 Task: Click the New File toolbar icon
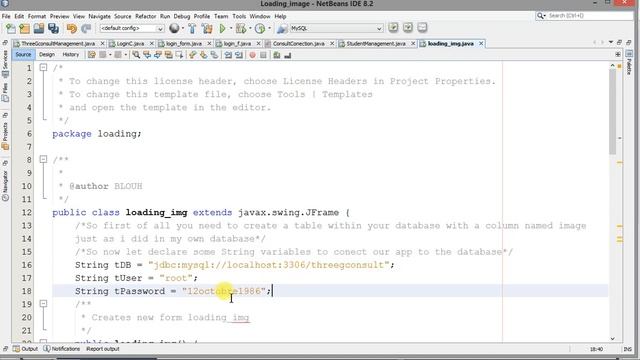11,28
